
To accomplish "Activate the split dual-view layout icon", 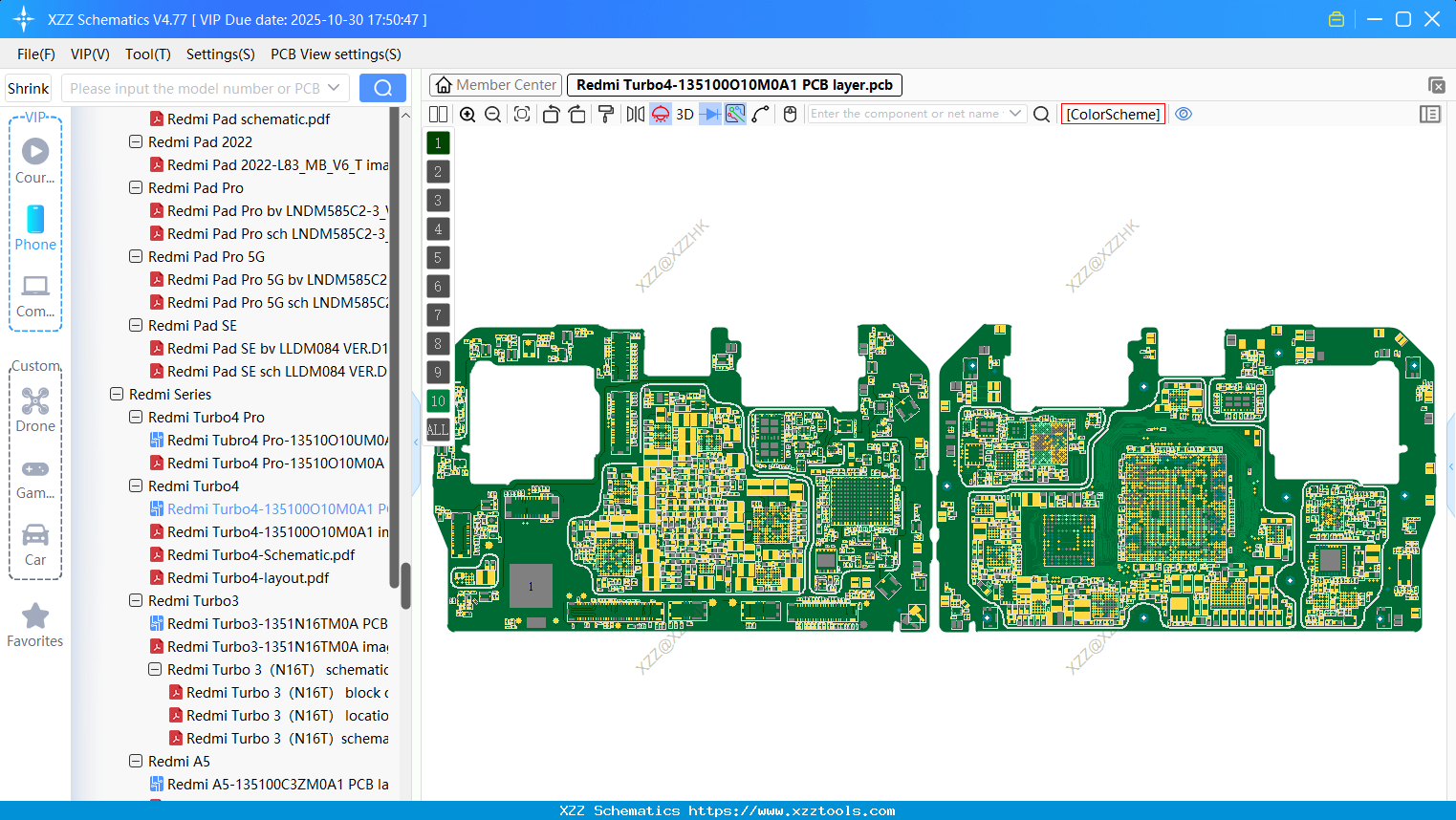I will point(437,114).
